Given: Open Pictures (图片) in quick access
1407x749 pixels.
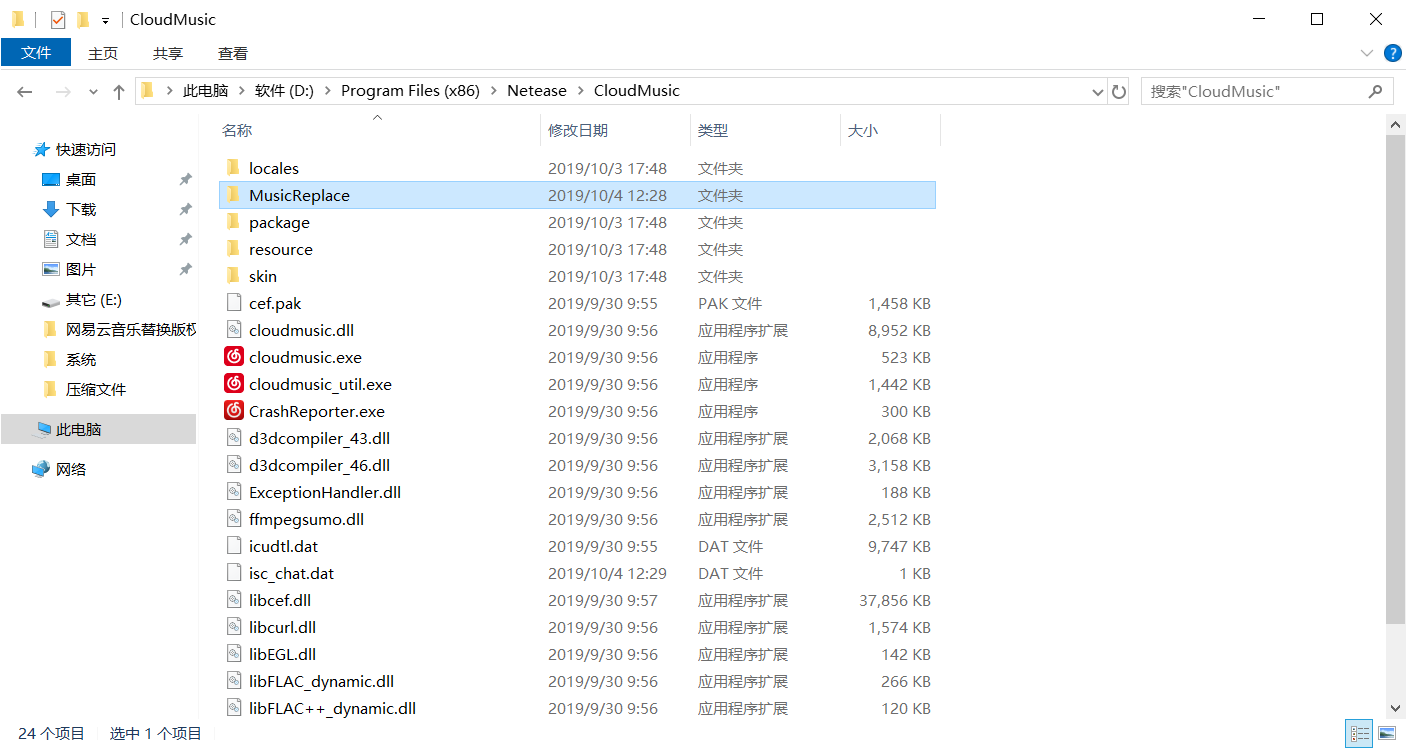Looking at the screenshot, I should [x=81, y=269].
